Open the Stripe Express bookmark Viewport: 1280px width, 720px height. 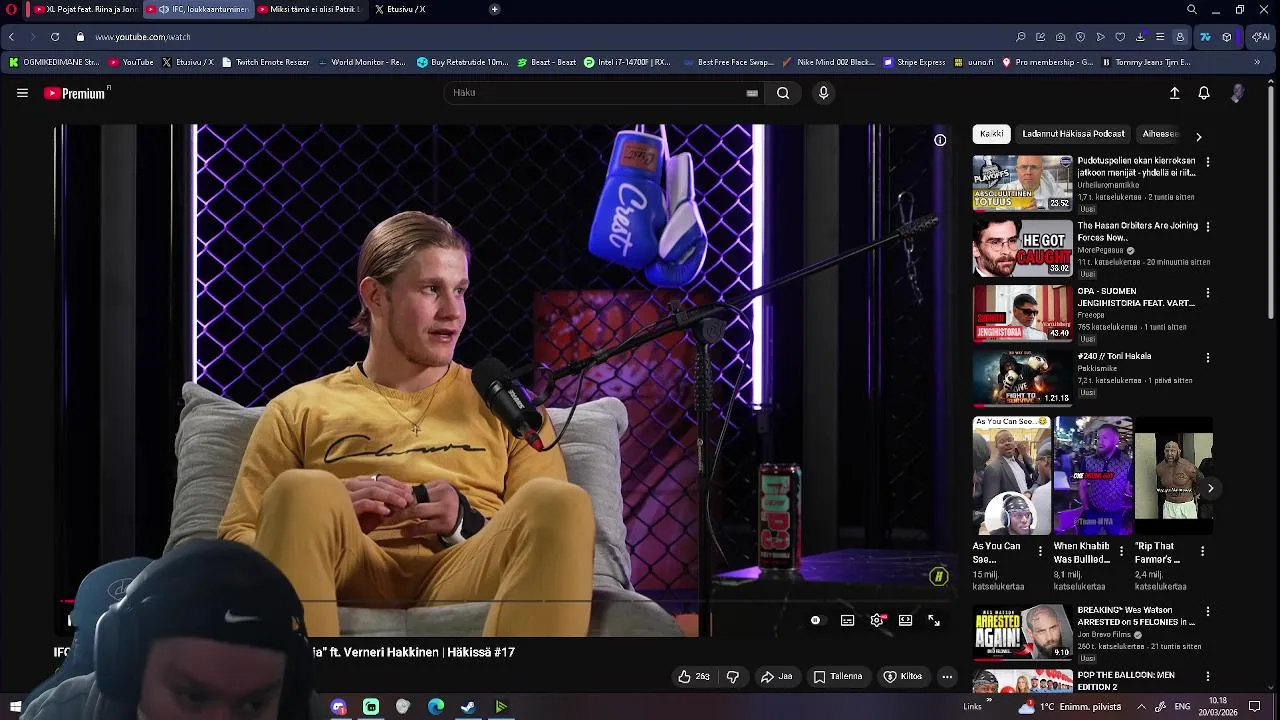[x=914, y=62]
